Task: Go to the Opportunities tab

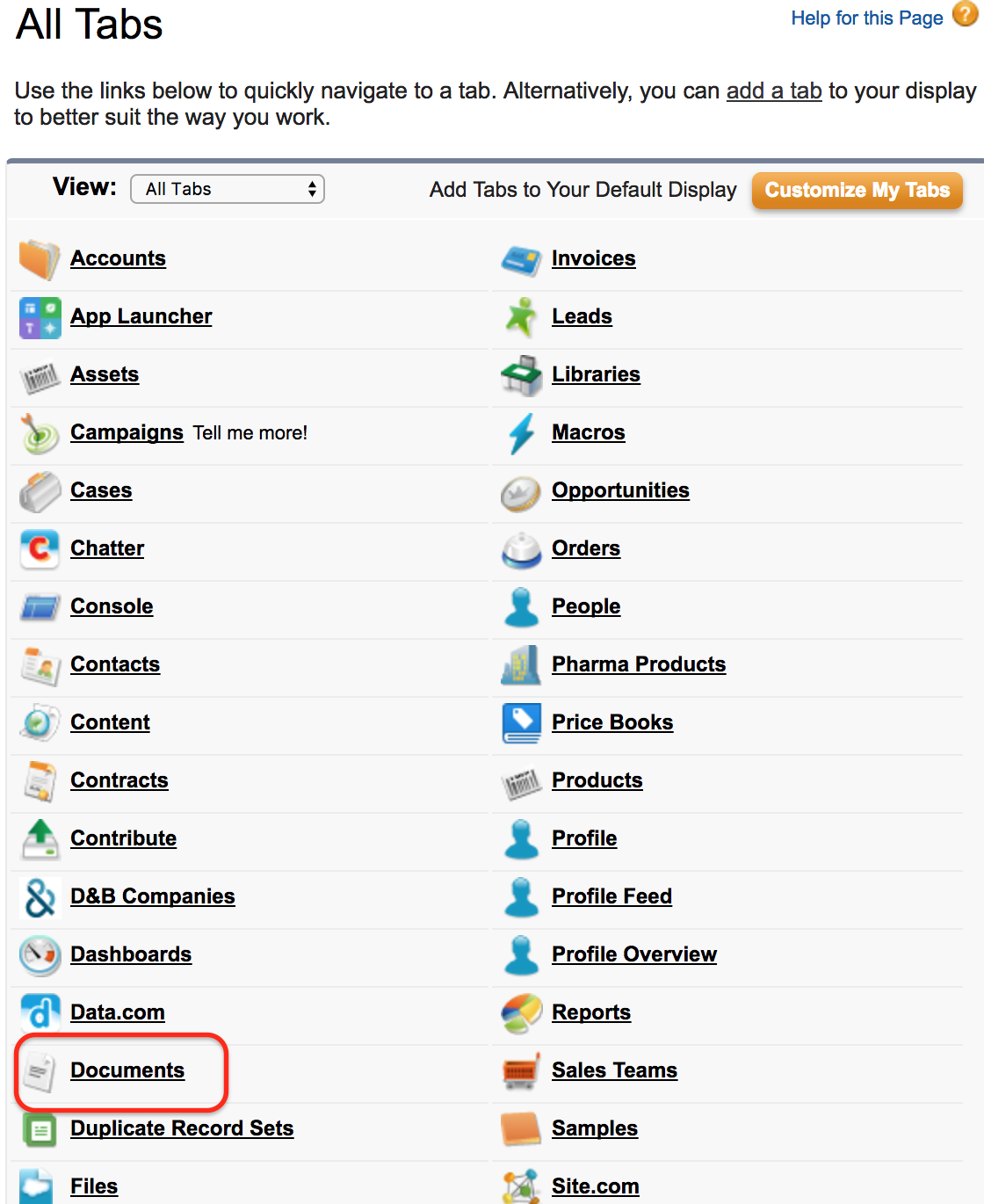Action: click(x=620, y=490)
